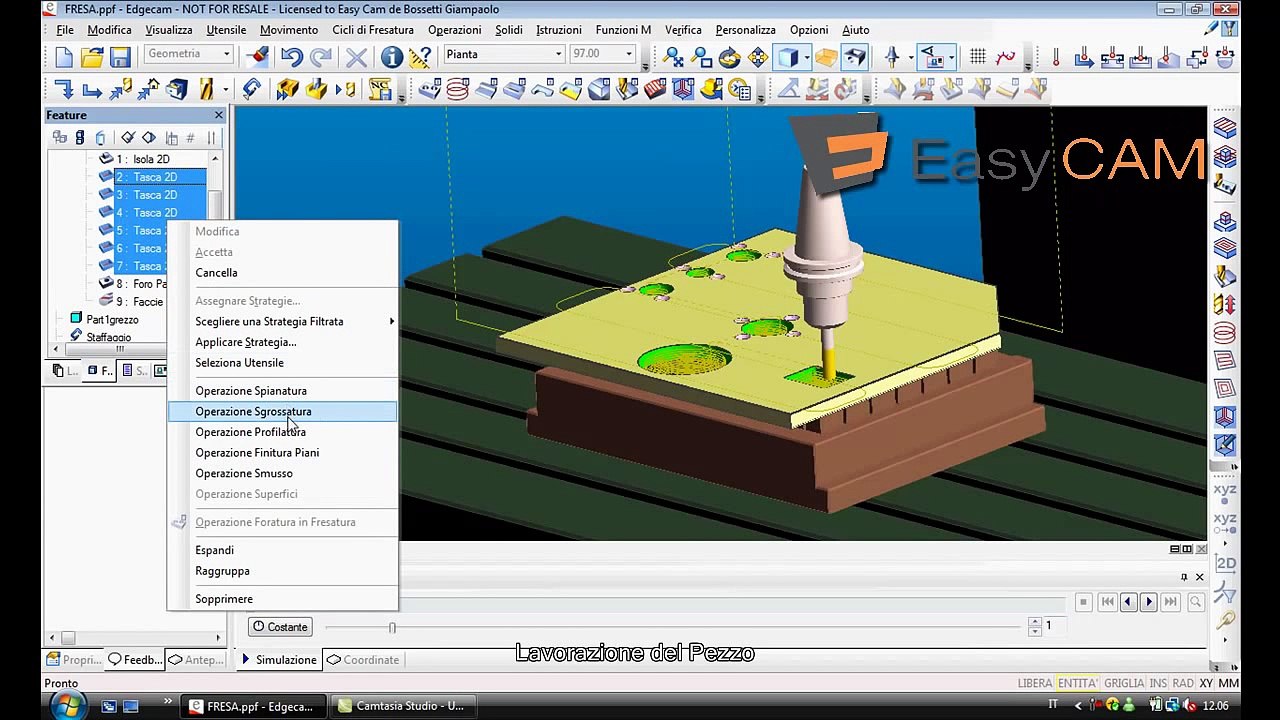
Task: Click Seleziona Utensile entry
Action: [282, 363]
